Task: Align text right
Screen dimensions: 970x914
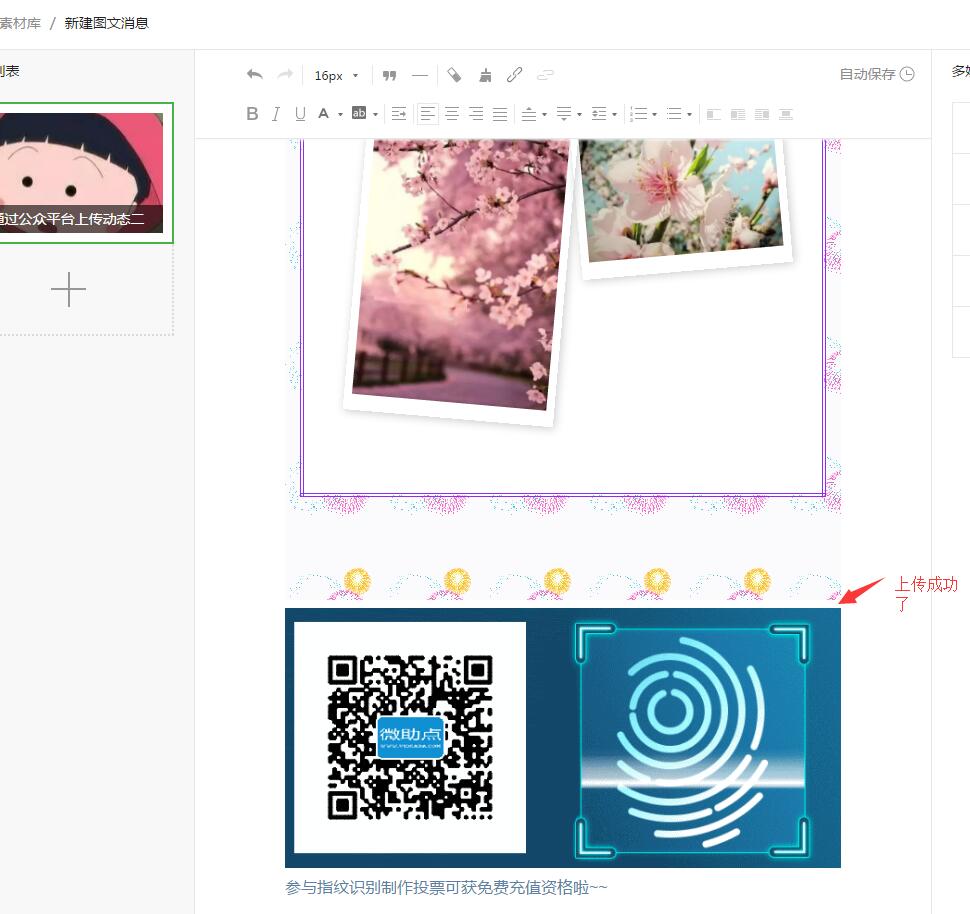Action: [476, 114]
